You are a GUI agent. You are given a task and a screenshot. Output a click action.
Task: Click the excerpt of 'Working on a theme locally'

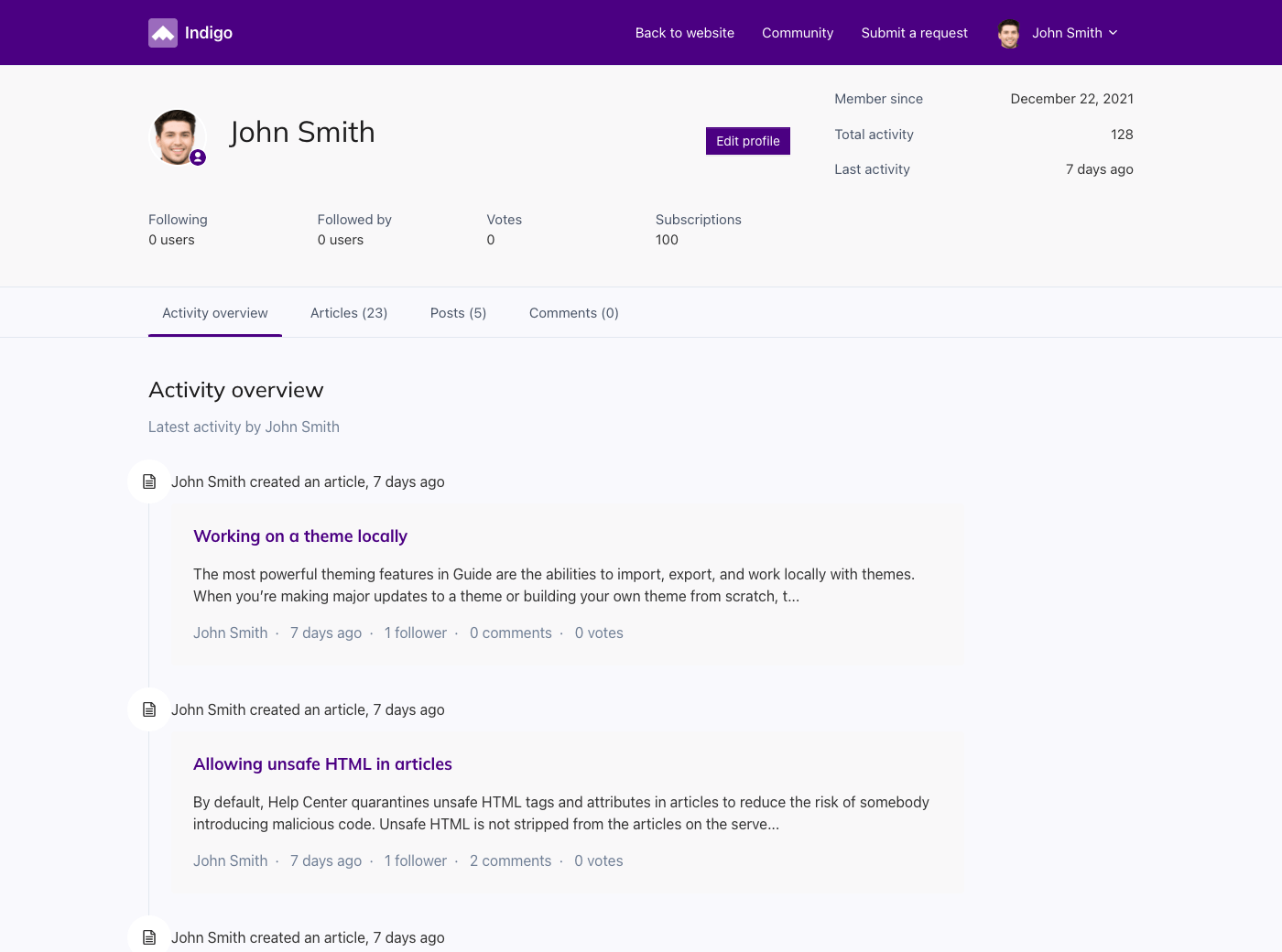[x=554, y=585]
